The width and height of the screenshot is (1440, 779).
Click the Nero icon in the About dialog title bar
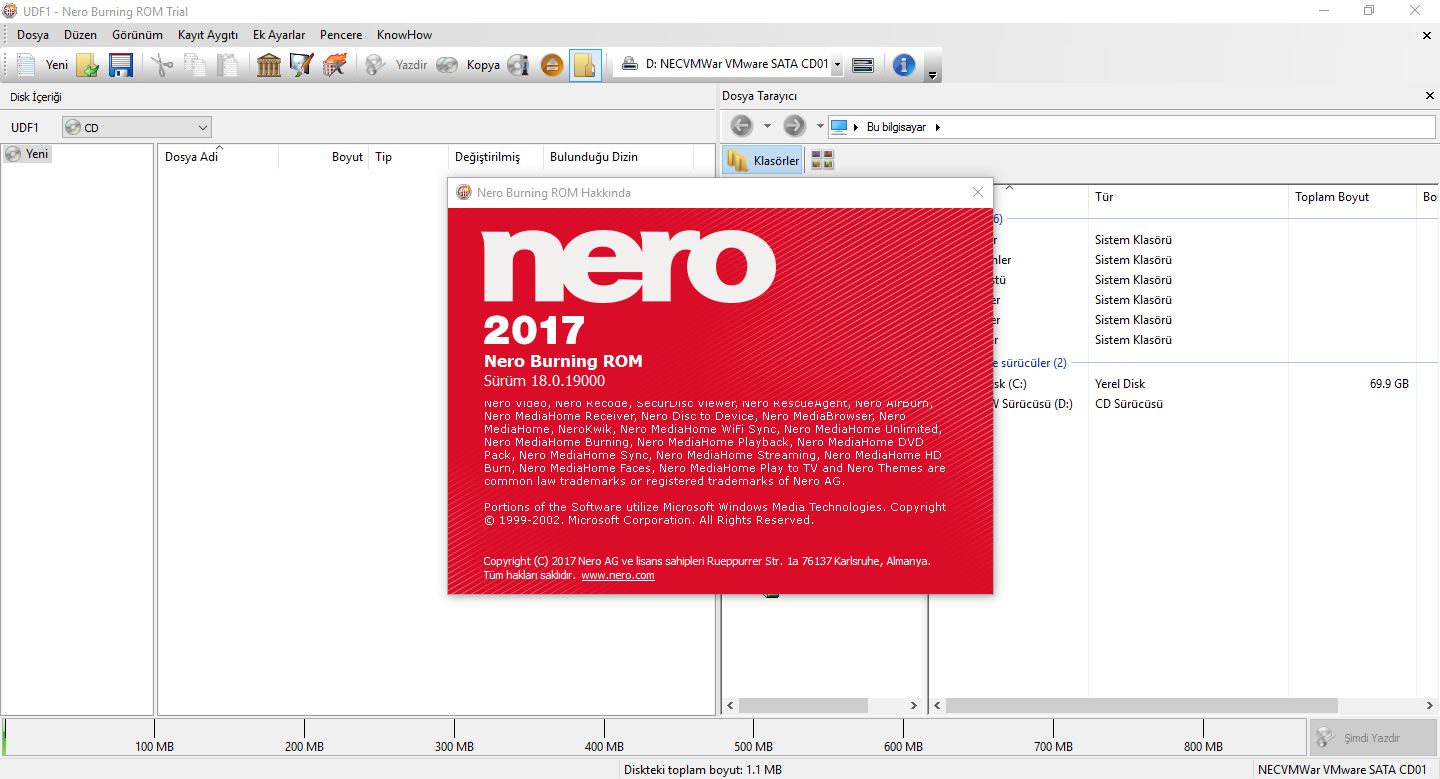(463, 193)
